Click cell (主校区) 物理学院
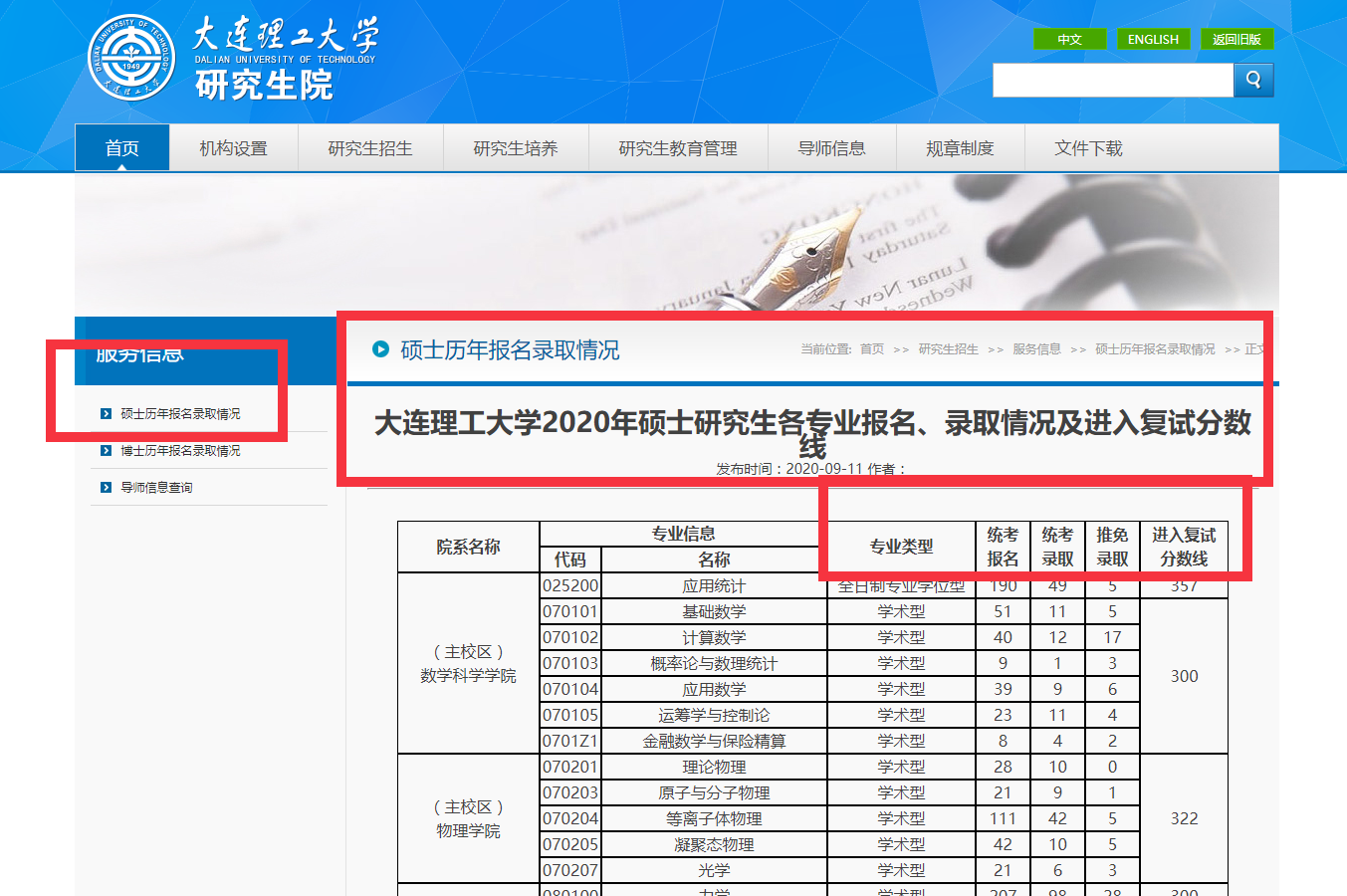This screenshot has height=896, width=1347. coord(468,818)
